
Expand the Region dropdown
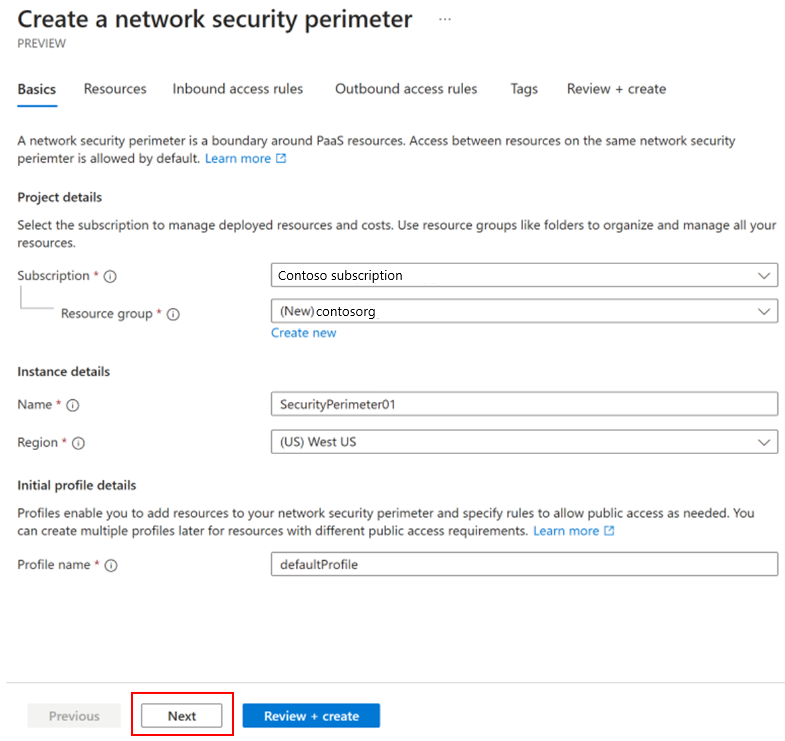(x=524, y=442)
